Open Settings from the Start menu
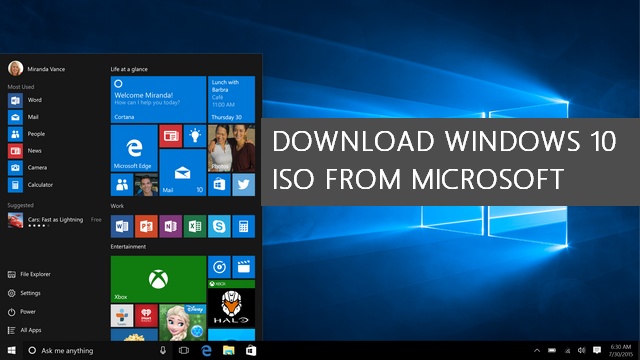640x360 pixels. pos(24,293)
